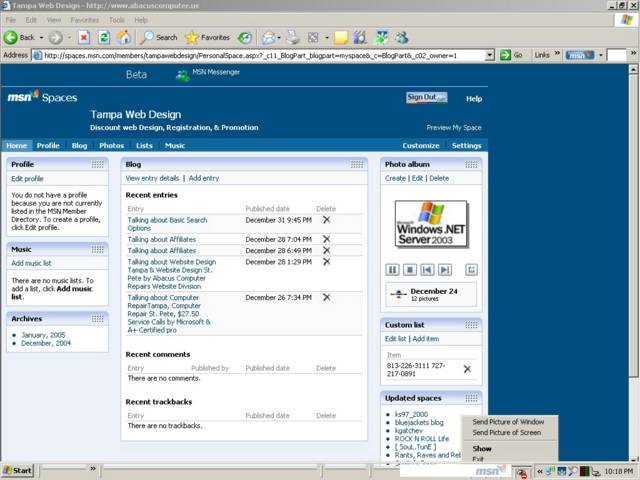640x480 pixels.
Task: Open the Favorites star button
Action: coord(208,38)
